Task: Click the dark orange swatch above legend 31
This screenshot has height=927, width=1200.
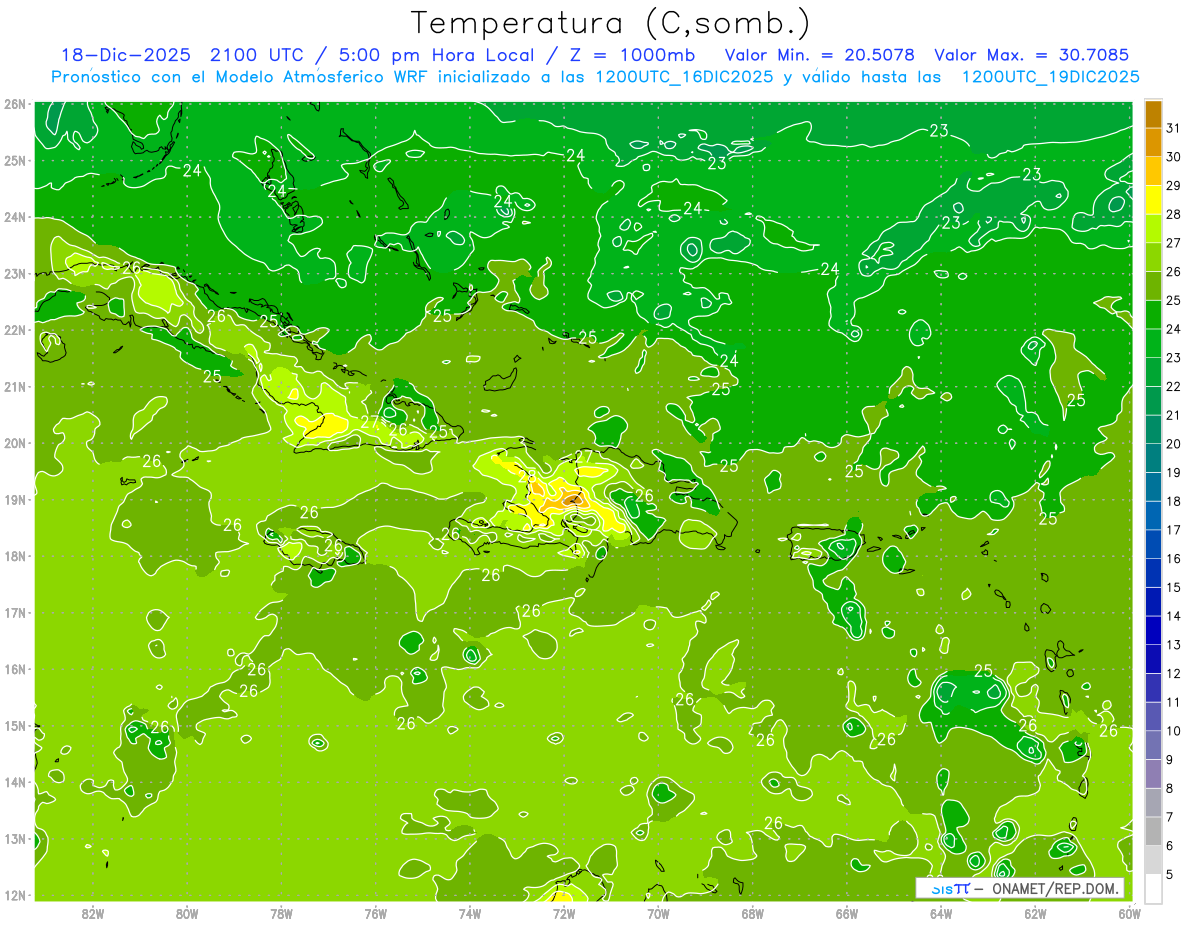Action: (1153, 114)
